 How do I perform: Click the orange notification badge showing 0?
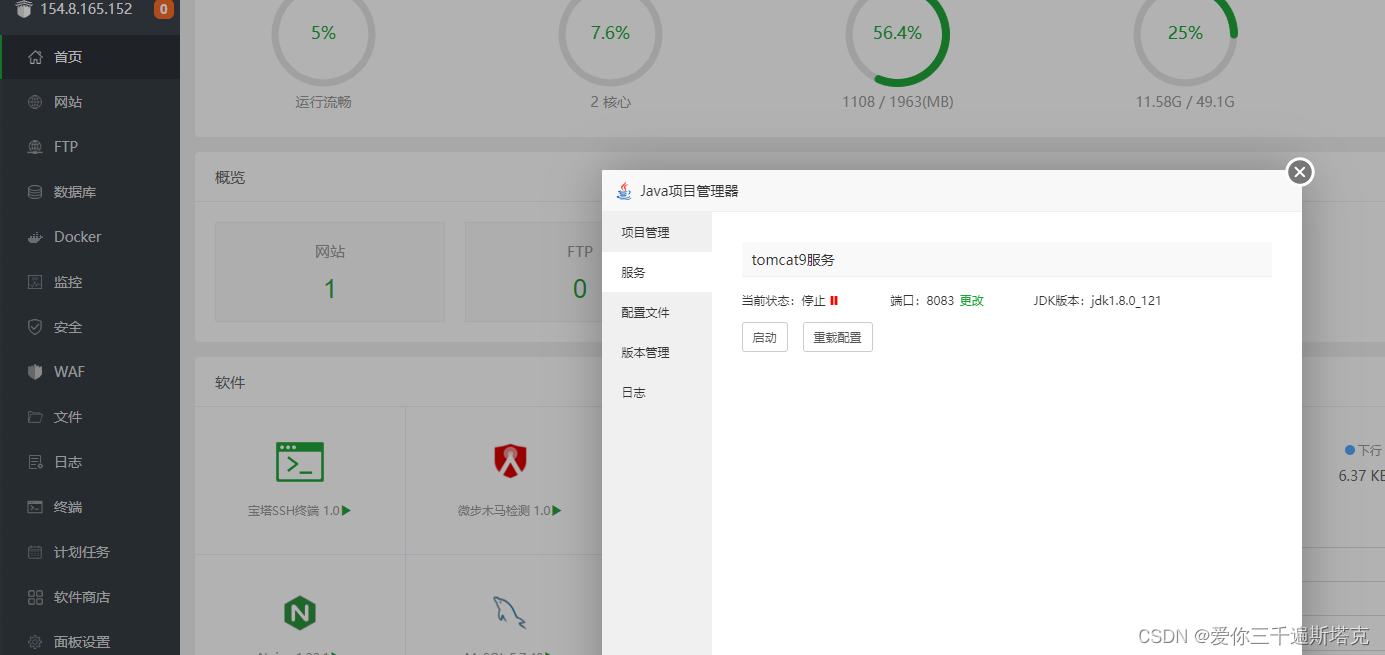click(163, 10)
